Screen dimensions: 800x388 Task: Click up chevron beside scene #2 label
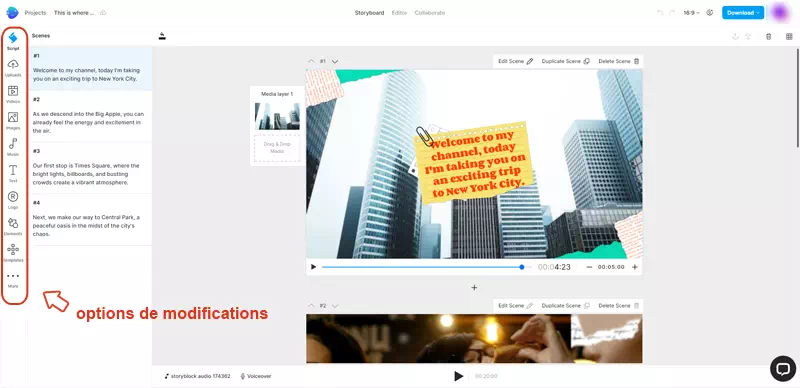(311, 306)
